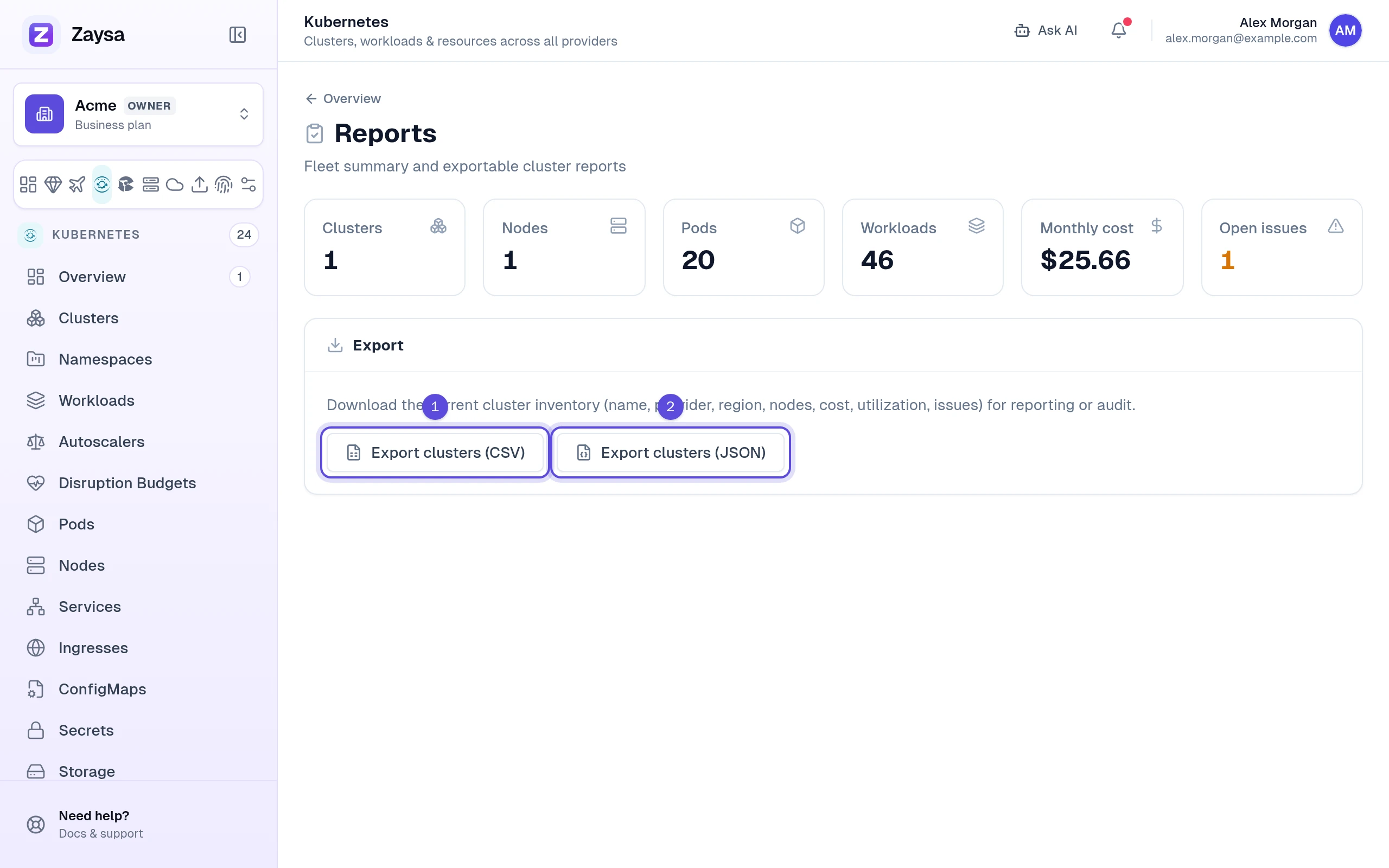The width and height of the screenshot is (1389, 868).
Task: Click the Open issues card
Action: (x=1282, y=247)
